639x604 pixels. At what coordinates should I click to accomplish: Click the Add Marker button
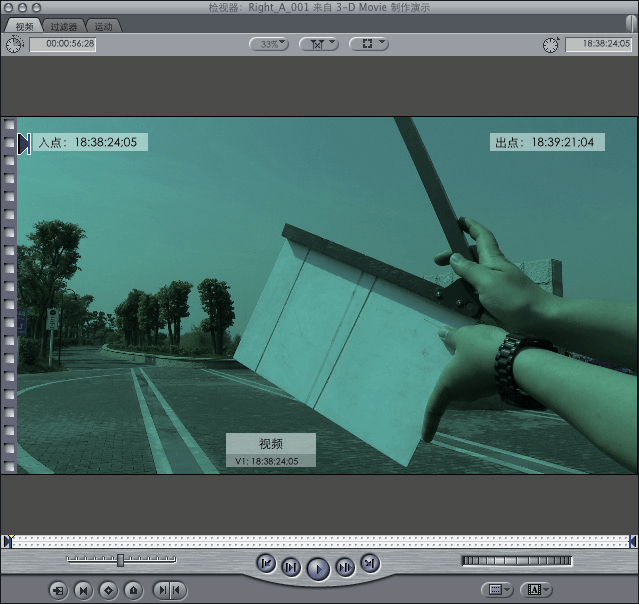pyautogui.click(x=133, y=590)
